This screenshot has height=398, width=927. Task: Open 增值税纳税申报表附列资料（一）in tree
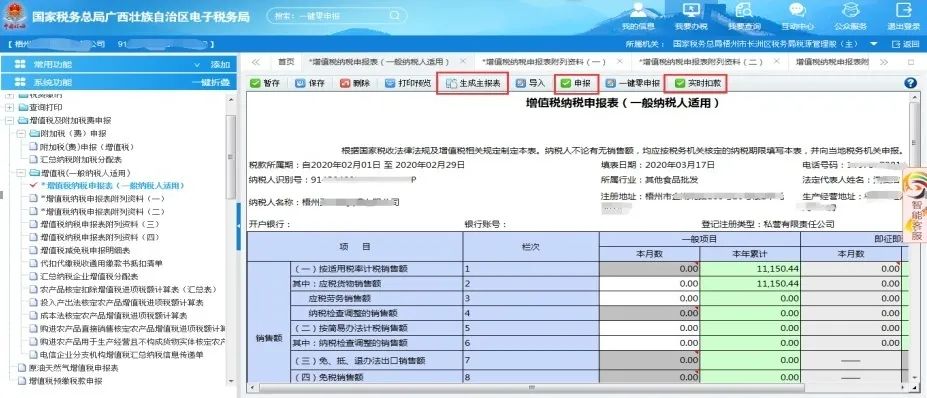103,199
